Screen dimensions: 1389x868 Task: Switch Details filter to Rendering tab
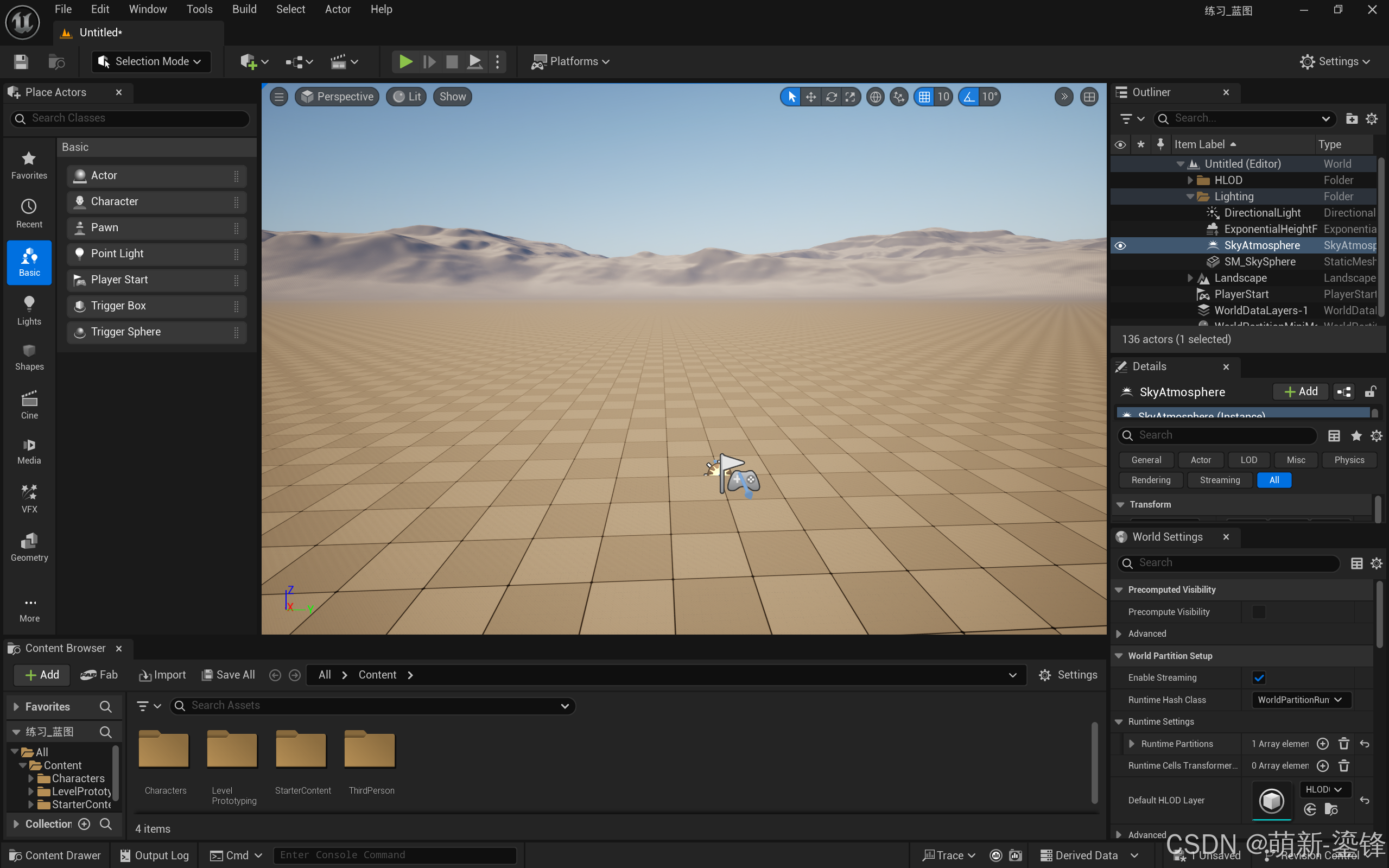(x=1150, y=480)
